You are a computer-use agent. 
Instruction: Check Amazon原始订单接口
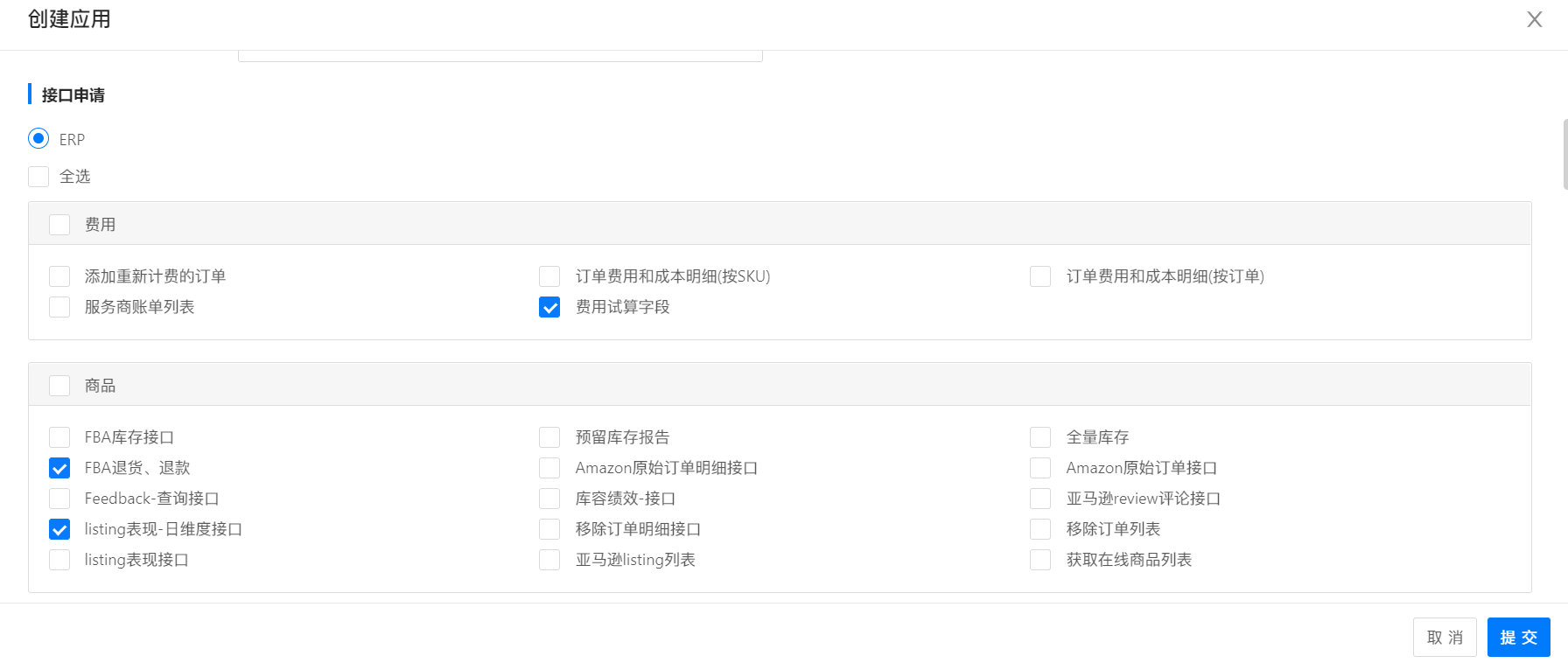[x=1040, y=468]
